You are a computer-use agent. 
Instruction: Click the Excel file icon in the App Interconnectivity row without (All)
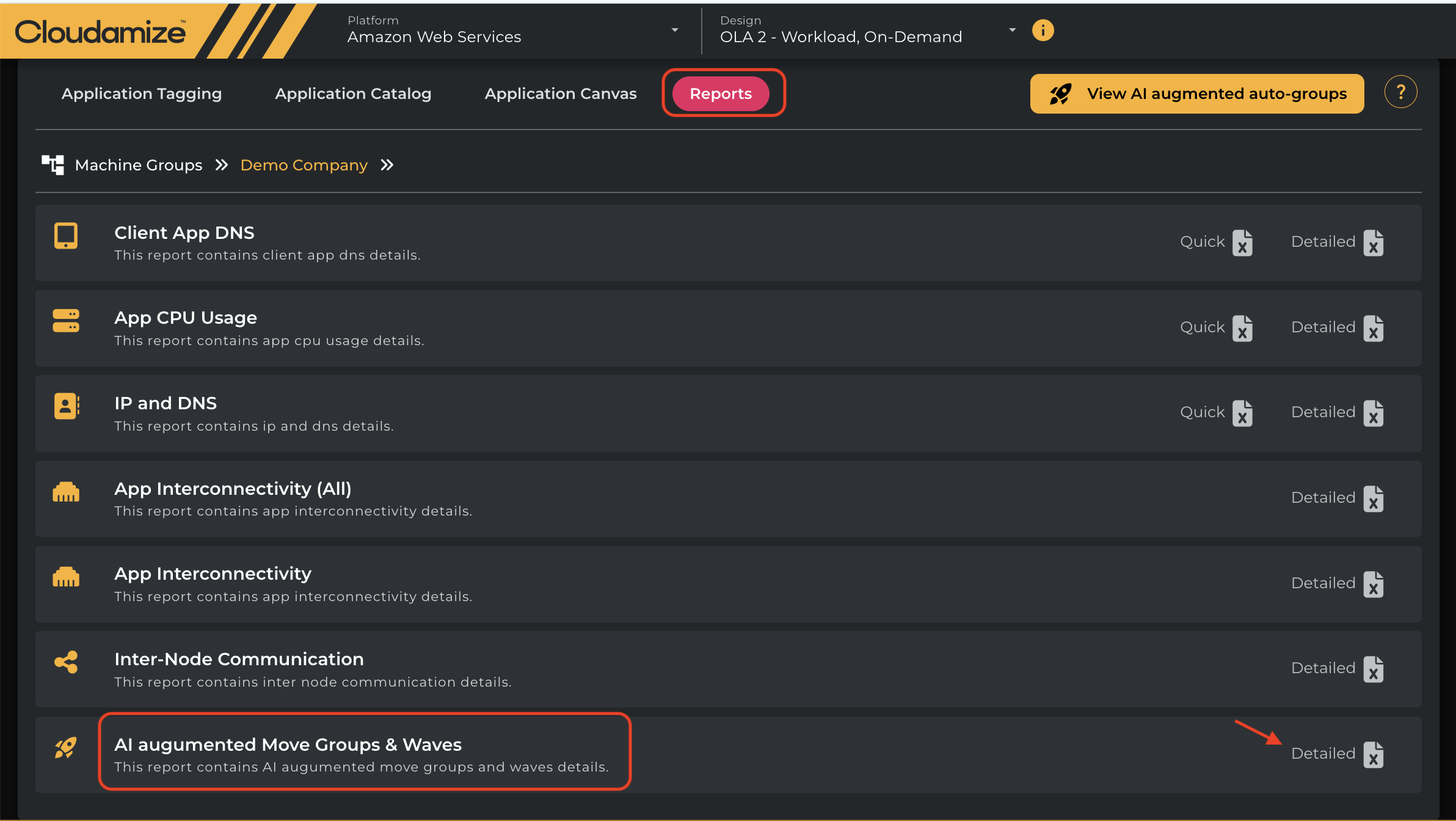click(1373, 585)
